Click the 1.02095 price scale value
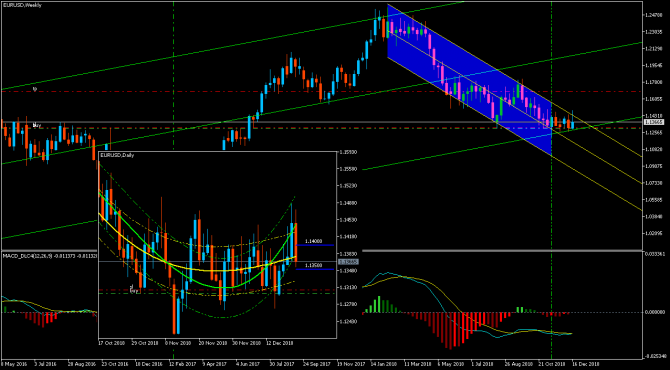Viewport: 670px width, 370px height. [653, 233]
